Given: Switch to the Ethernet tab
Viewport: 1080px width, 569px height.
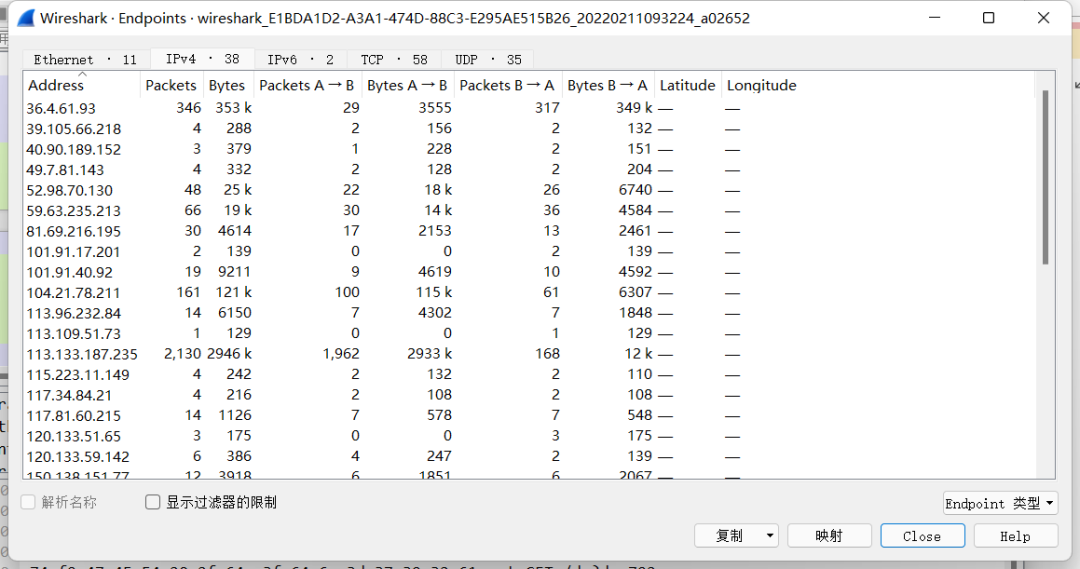Looking at the screenshot, I should [x=86, y=60].
